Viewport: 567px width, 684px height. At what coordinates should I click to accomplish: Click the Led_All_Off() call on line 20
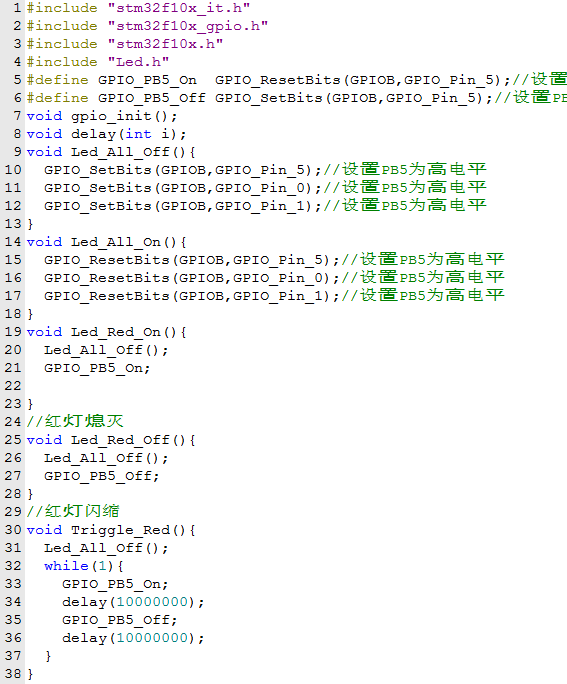(106, 350)
